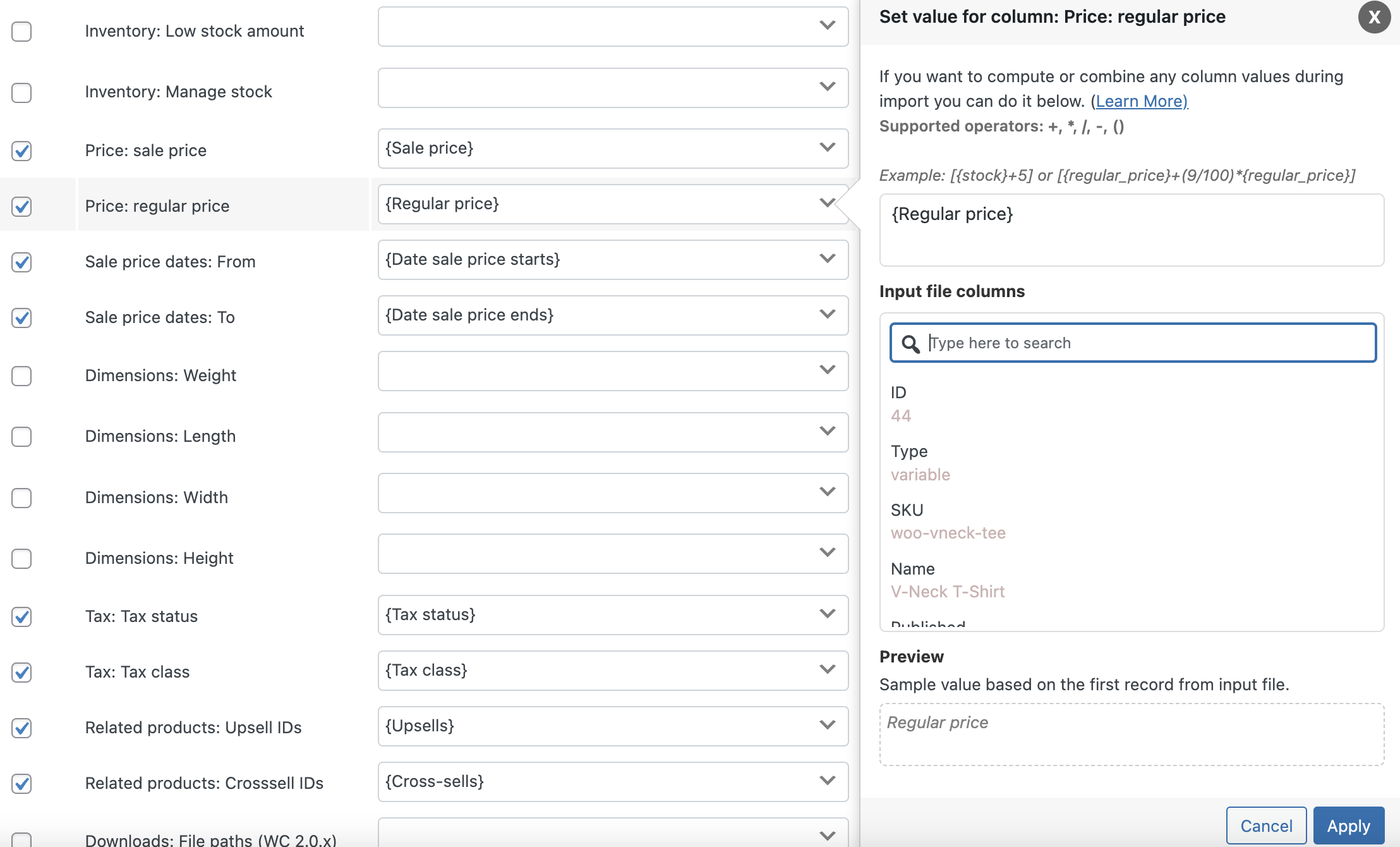
Task: Open the {Upsells} dropdown
Action: 613,726
